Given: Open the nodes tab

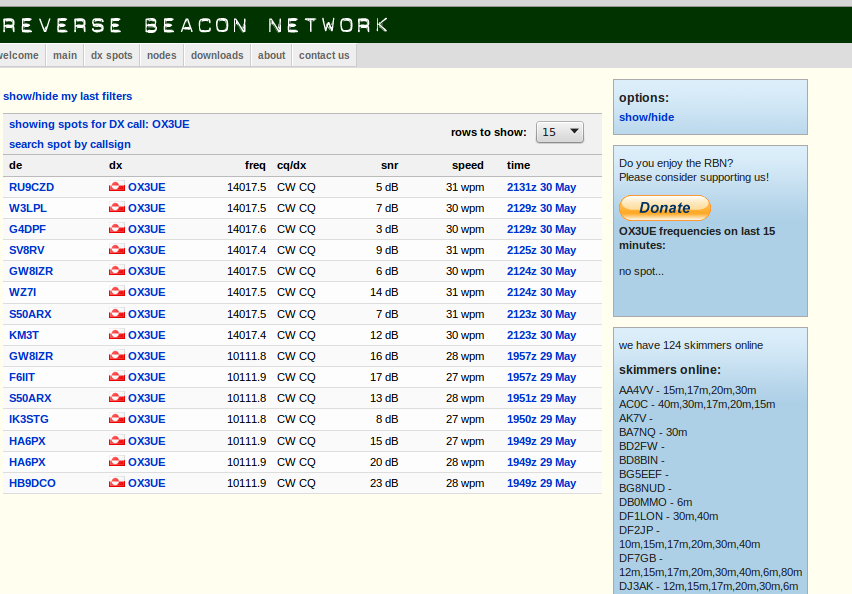Looking at the screenshot, I should pos(161,55).
